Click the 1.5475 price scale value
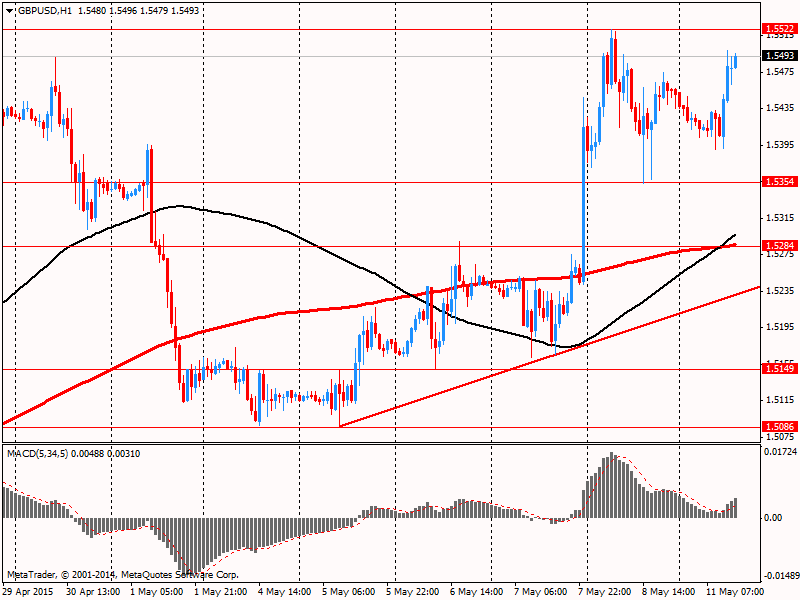This screenshot has width=800, height=600. [780, 72]
